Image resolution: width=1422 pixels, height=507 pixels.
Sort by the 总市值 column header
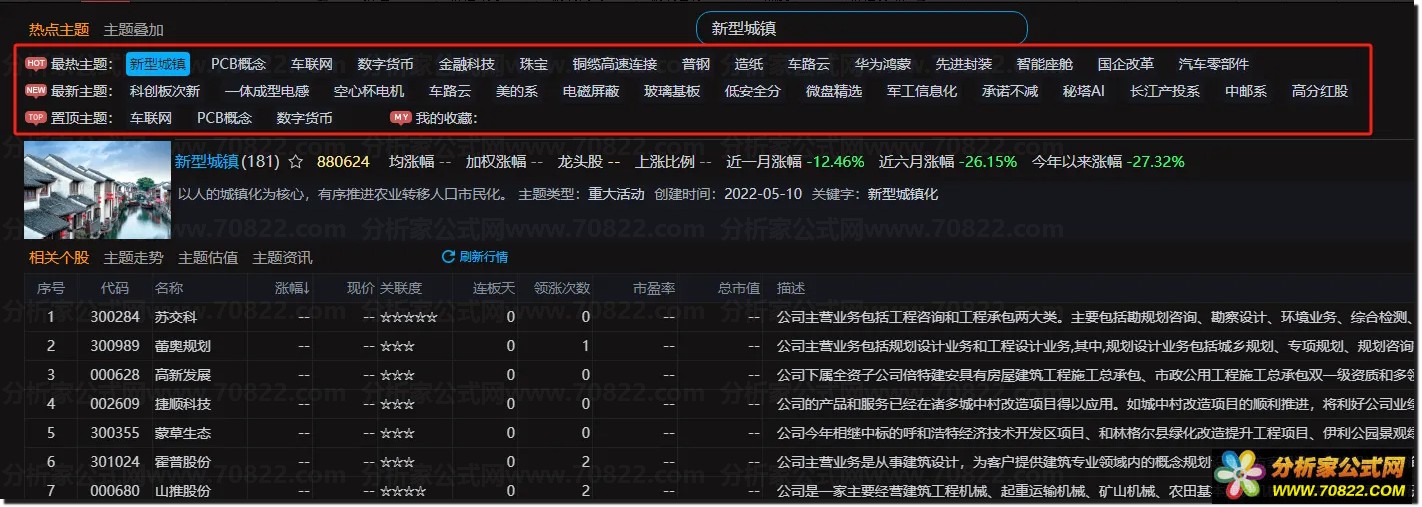[x=739, y=288]
